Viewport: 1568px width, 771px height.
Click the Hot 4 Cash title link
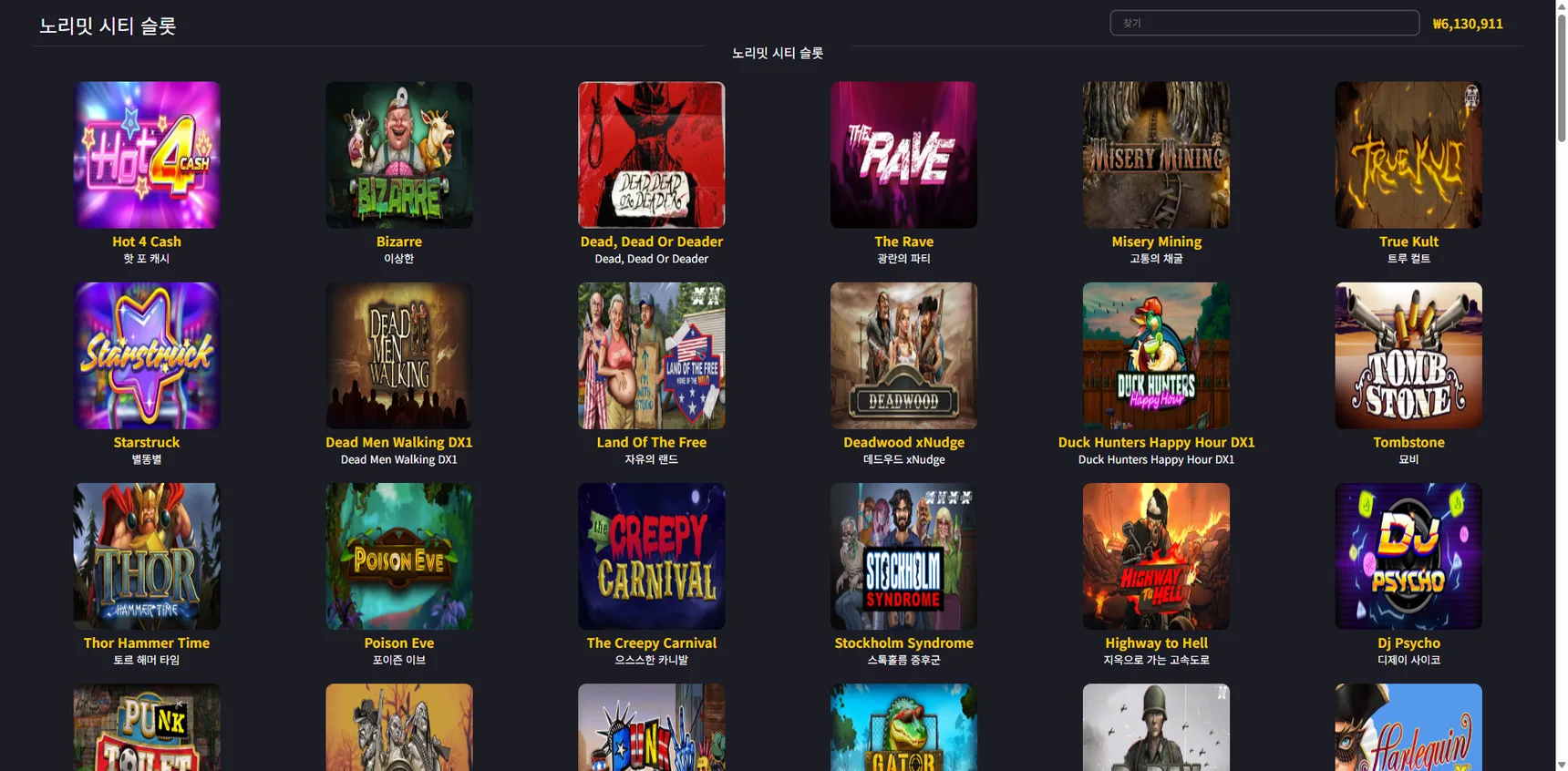pos(147,242)
